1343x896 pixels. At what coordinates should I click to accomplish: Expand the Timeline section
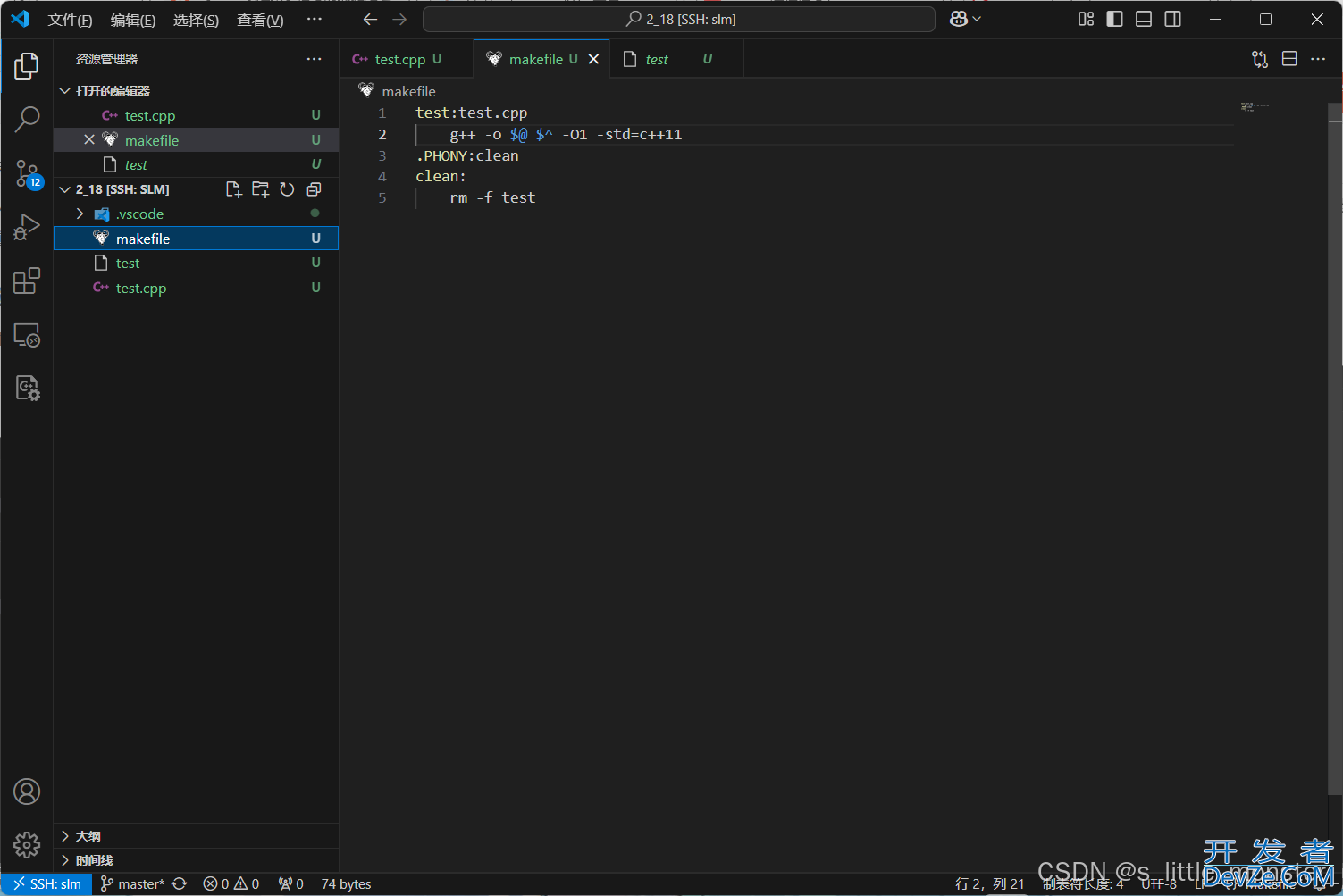(x=65, y=860)
